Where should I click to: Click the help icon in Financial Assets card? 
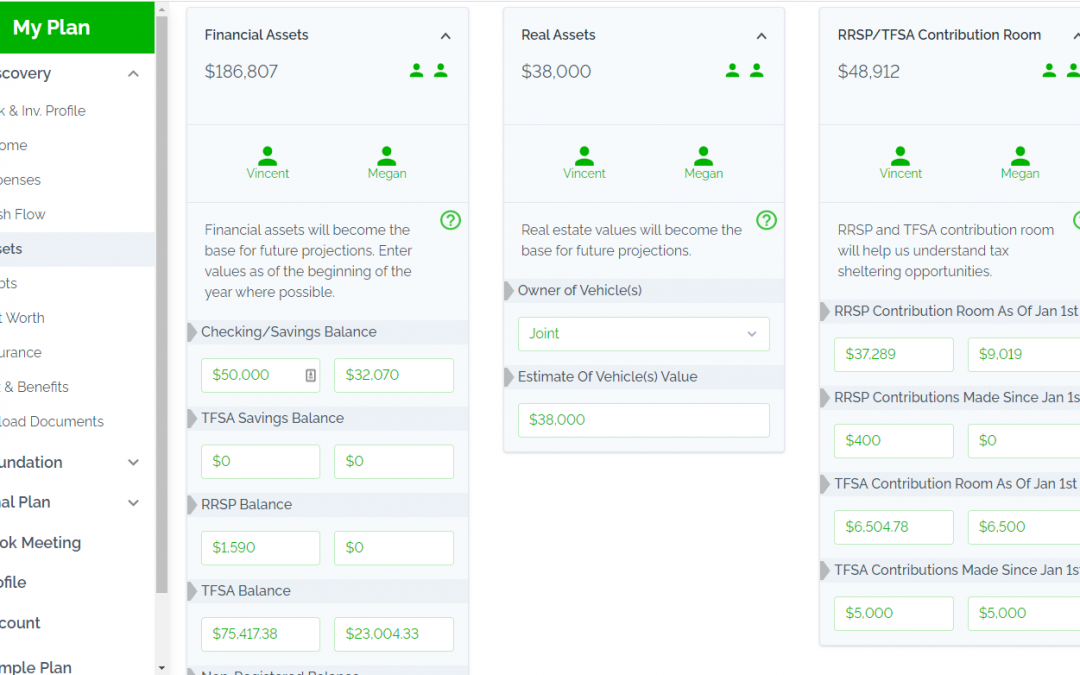450,220
